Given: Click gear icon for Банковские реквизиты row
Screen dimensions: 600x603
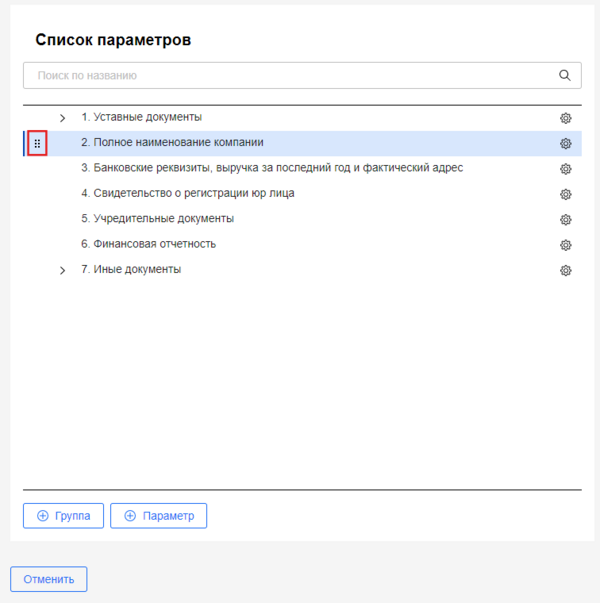Looking at the screenshot, I should (565, 169).
